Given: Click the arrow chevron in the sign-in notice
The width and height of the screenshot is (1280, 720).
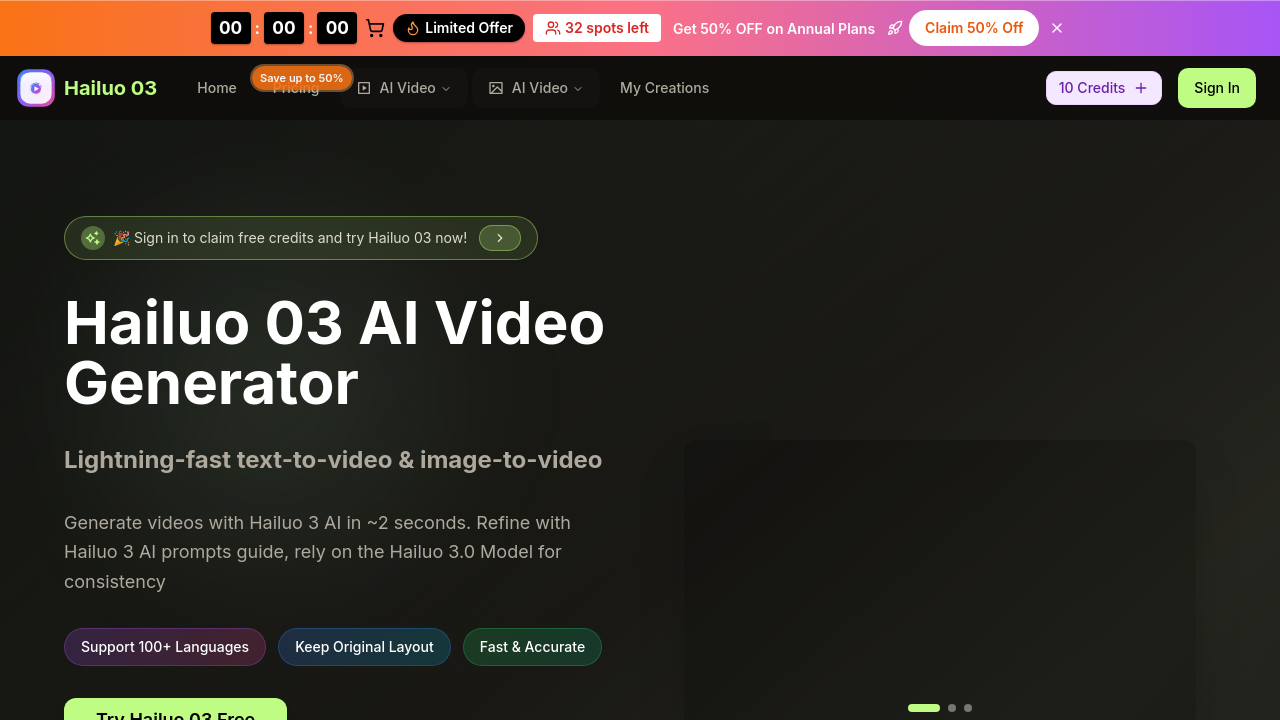Looking at the screenshot, I should pos(500,238).
